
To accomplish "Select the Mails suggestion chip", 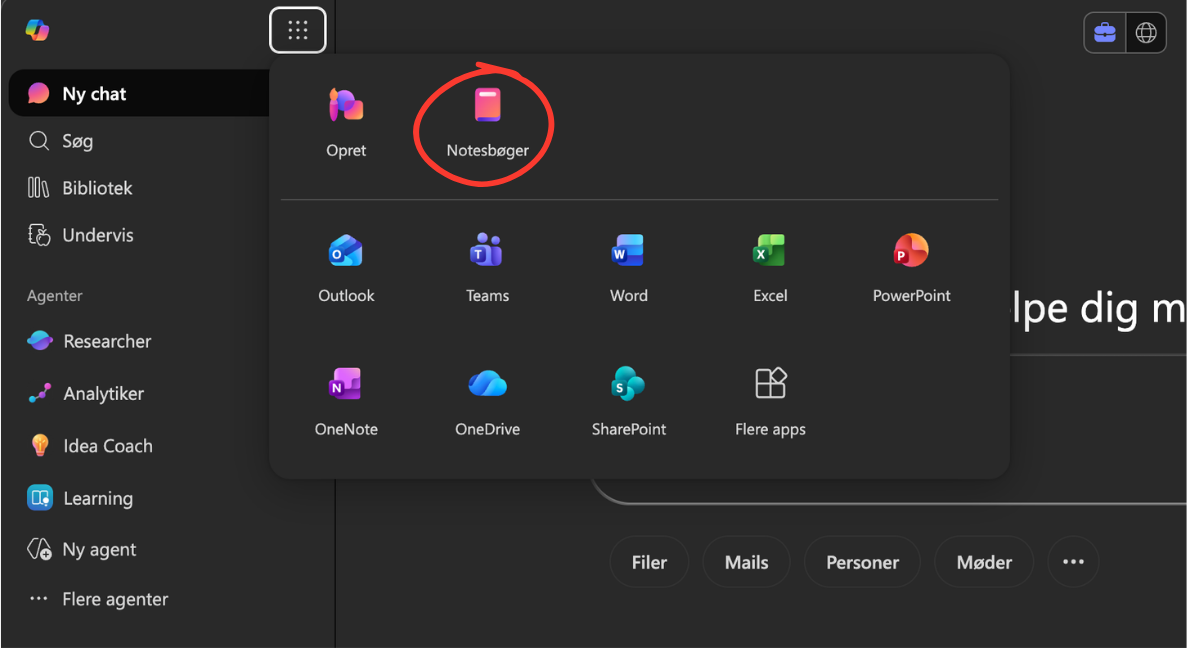I will [746, 562].
